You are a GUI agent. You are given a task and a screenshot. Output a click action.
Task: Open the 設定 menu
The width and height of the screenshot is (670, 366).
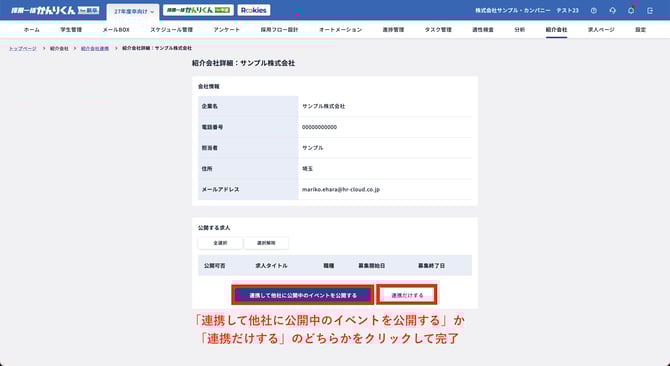641,30
